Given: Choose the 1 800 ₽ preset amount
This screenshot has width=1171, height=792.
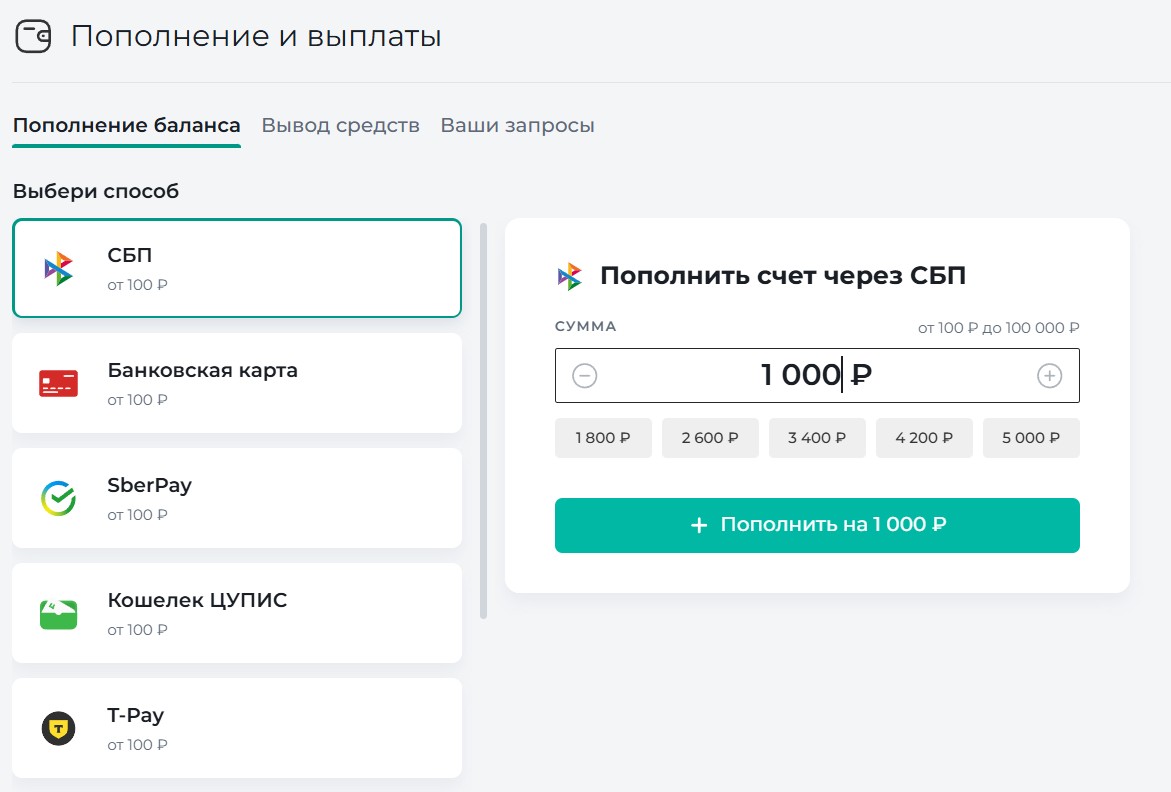Looking at the screenshot, I should (x=603, y=438).
